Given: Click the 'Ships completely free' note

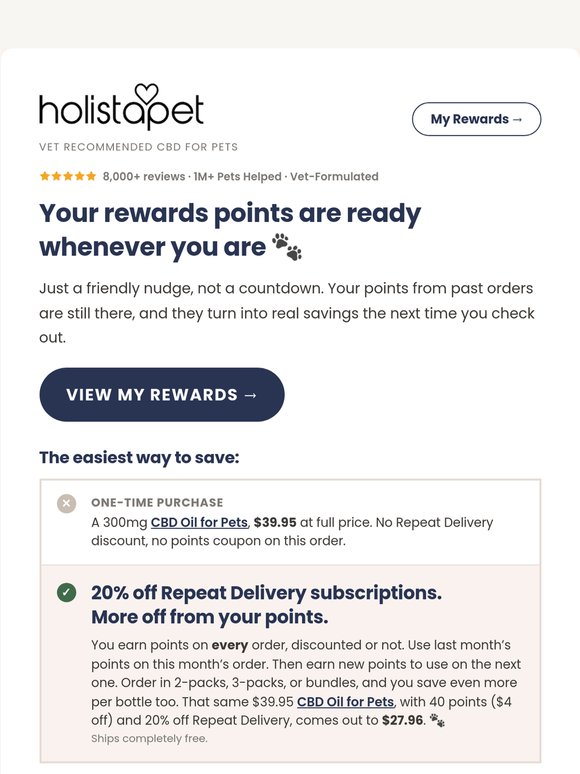Looking at the screenshot, I should point(149,738).
